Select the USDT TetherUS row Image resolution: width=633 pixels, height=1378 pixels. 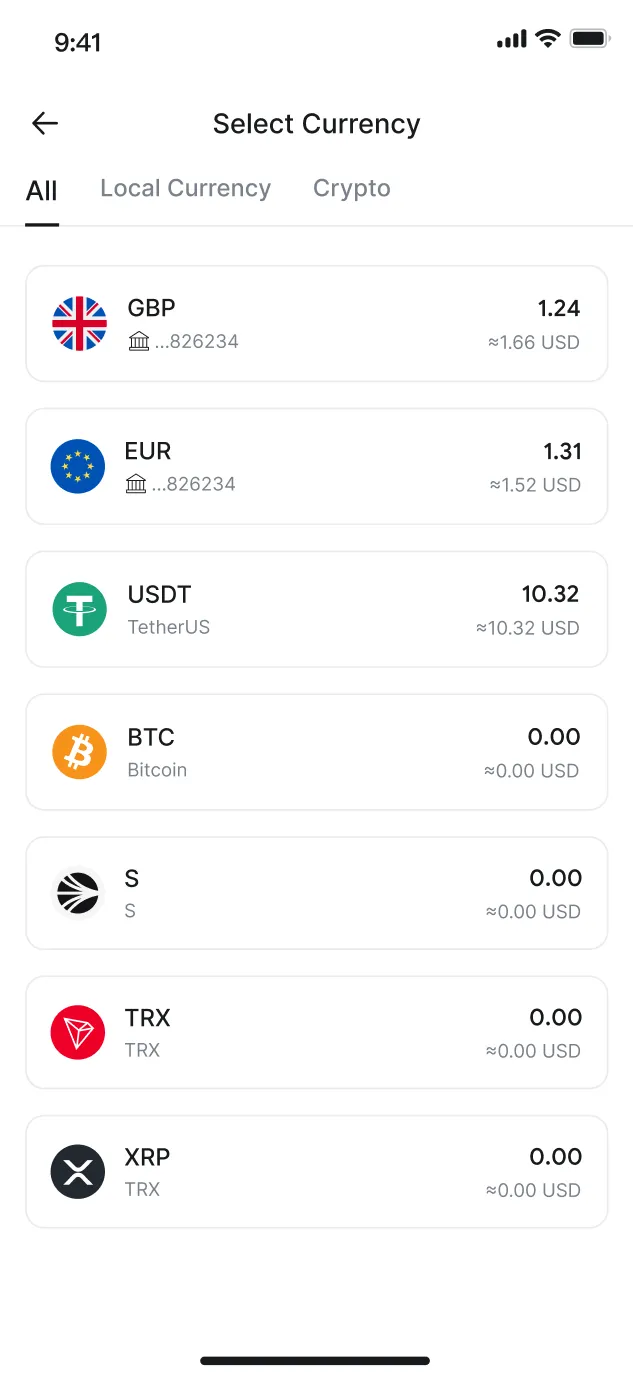pos(316,608)
